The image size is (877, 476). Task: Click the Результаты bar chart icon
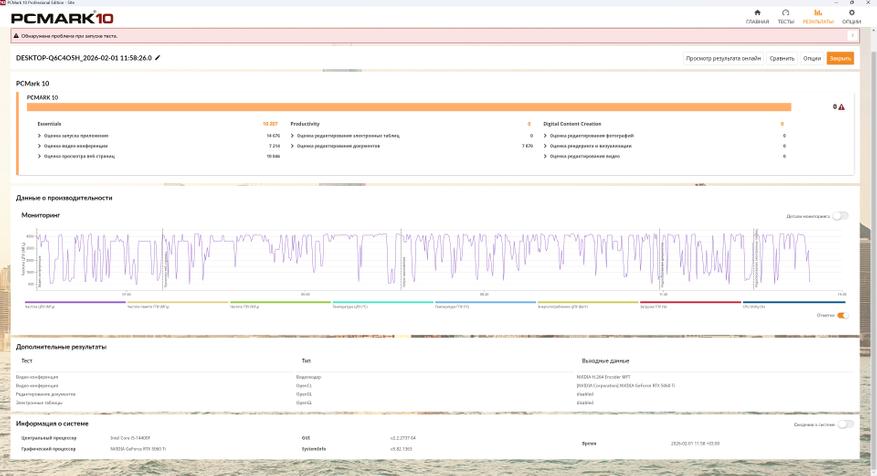pyautogui.click(x=818, y=14)
